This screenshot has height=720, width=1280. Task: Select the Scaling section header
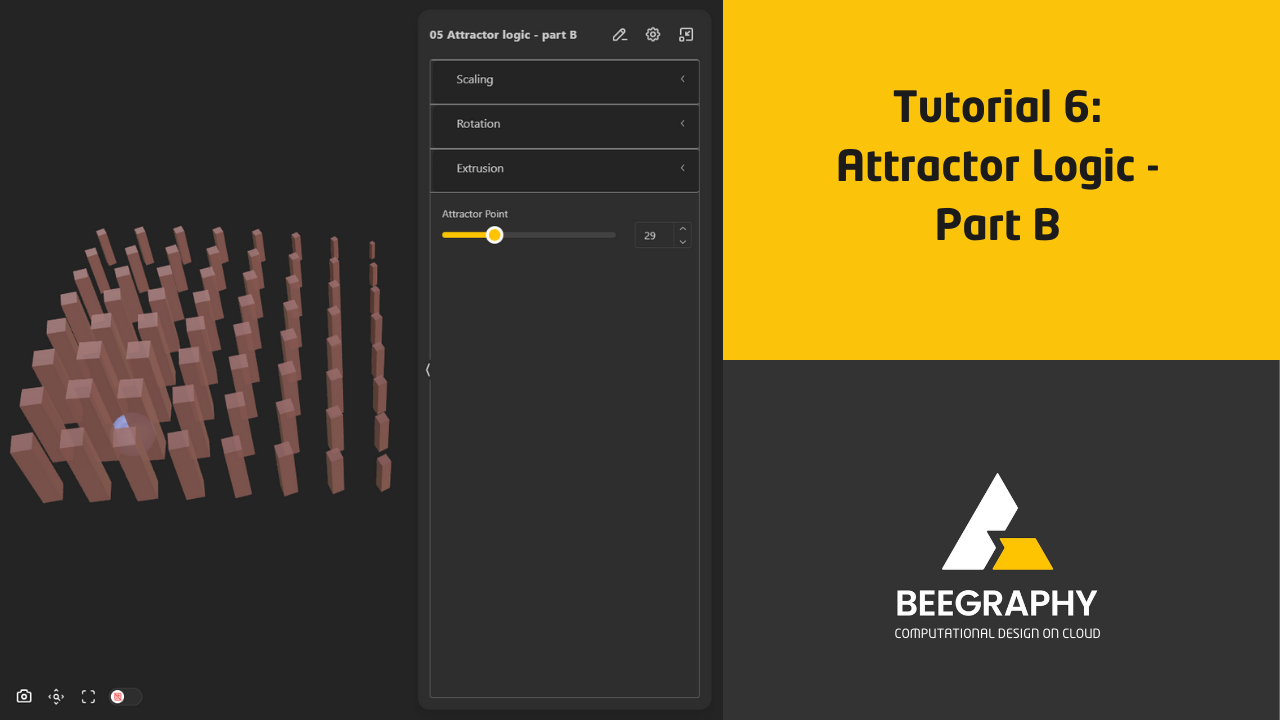pos(475,79)
